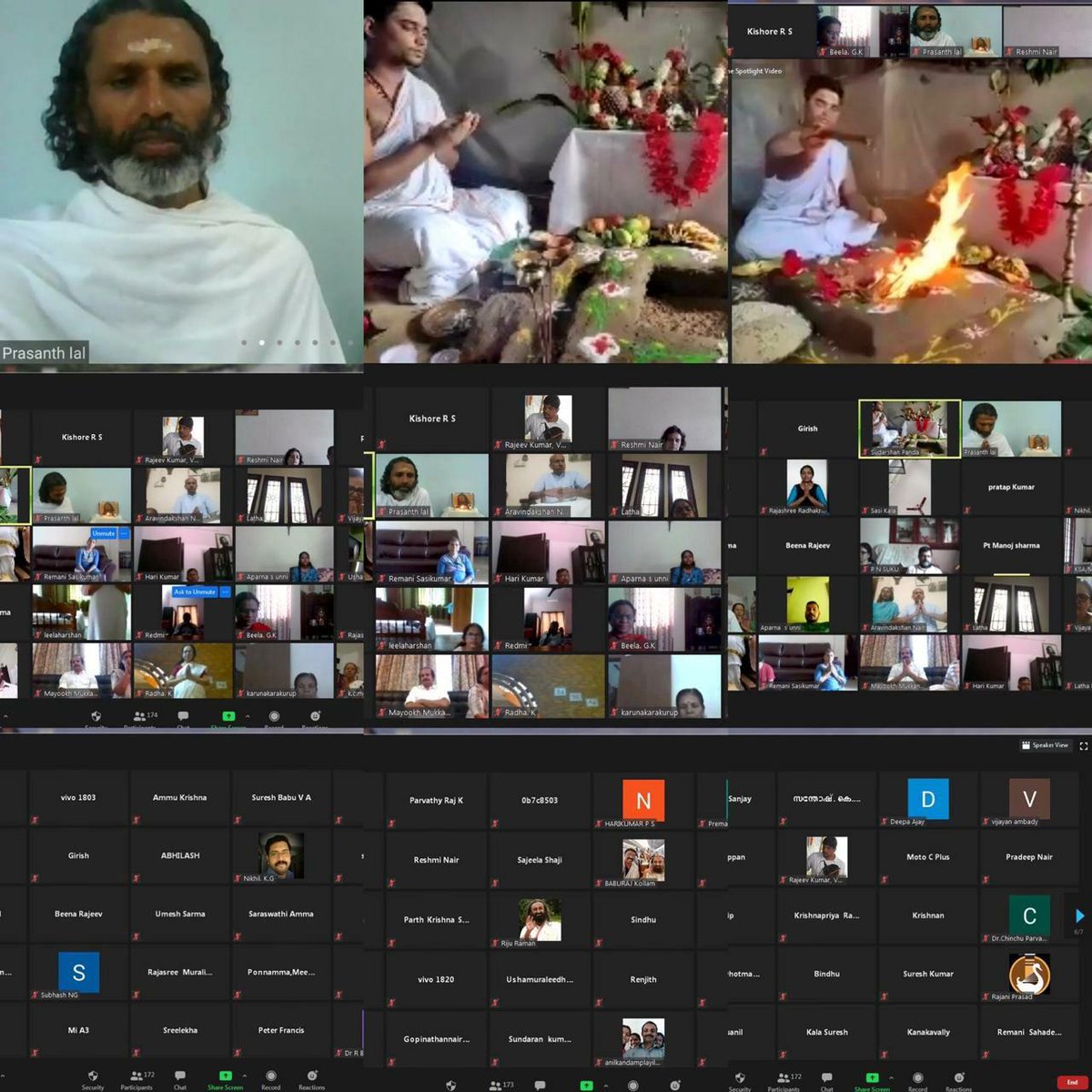Go to next gallery page with blue arrow
The image size is (1092, 1092).
[1080, 915]
